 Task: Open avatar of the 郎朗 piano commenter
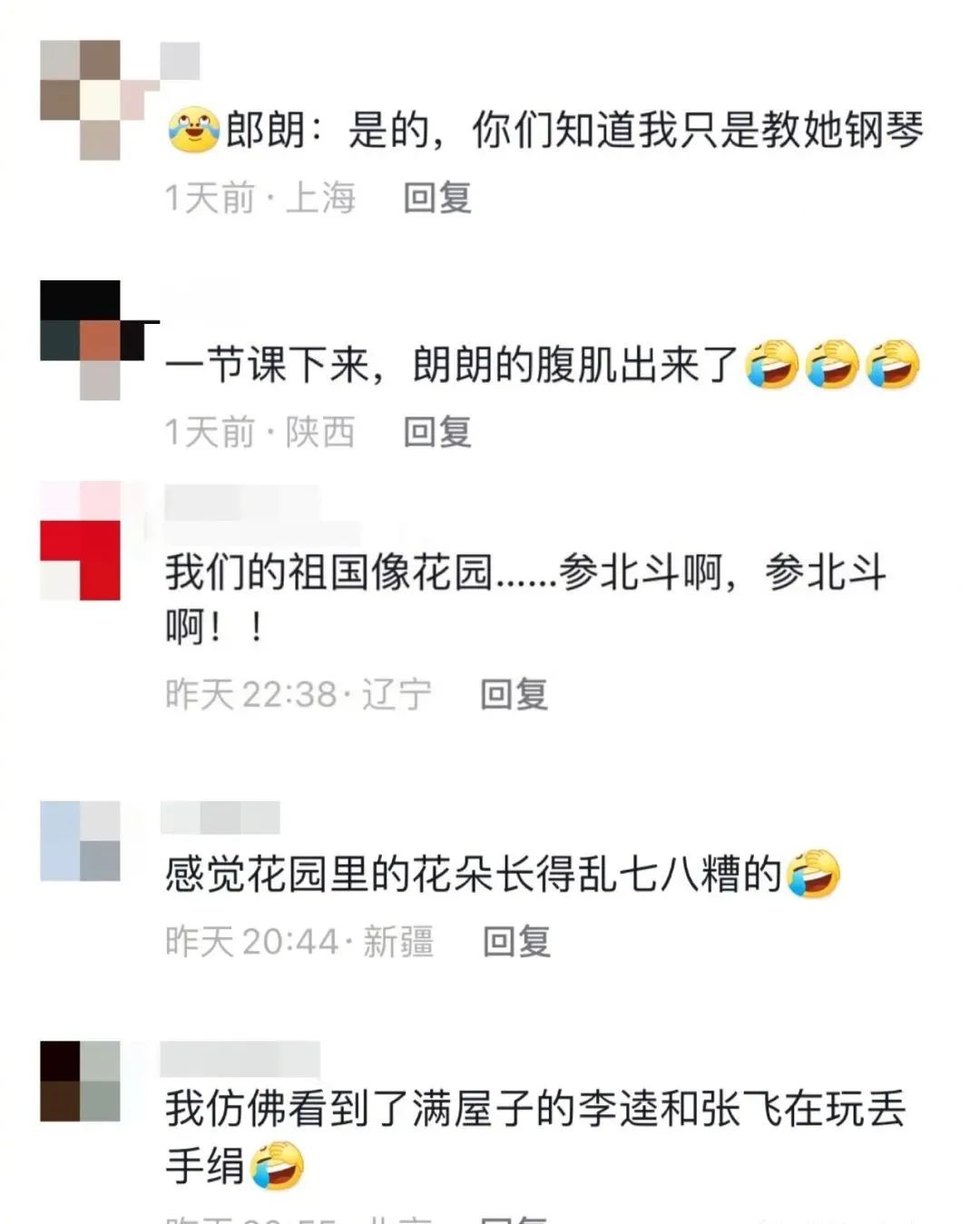[81, 100]
